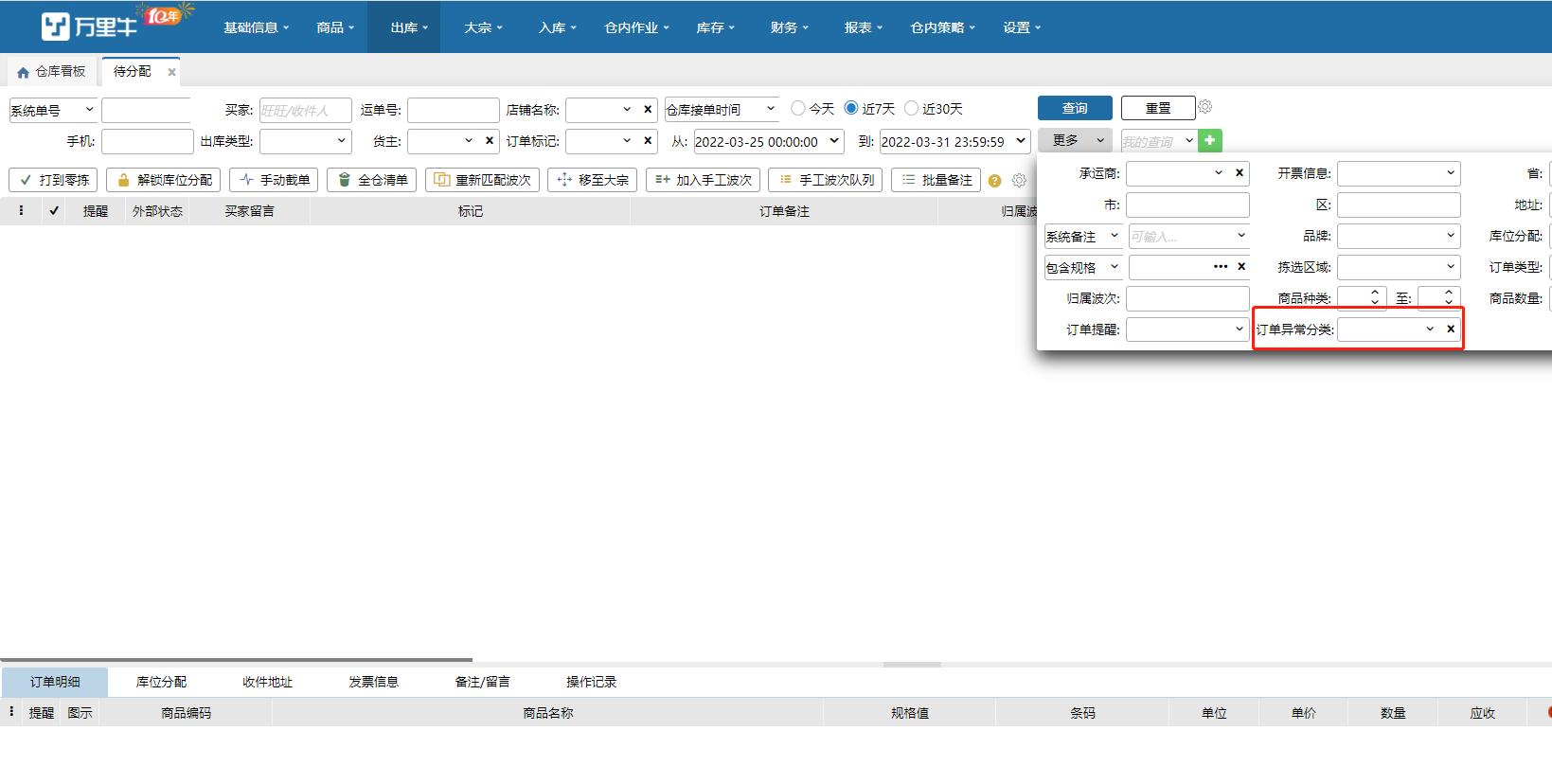Clear the 订单异常分类 field with X
Image resolution: width=1552 pixels, height=784 pixels.
(1450, 330)
